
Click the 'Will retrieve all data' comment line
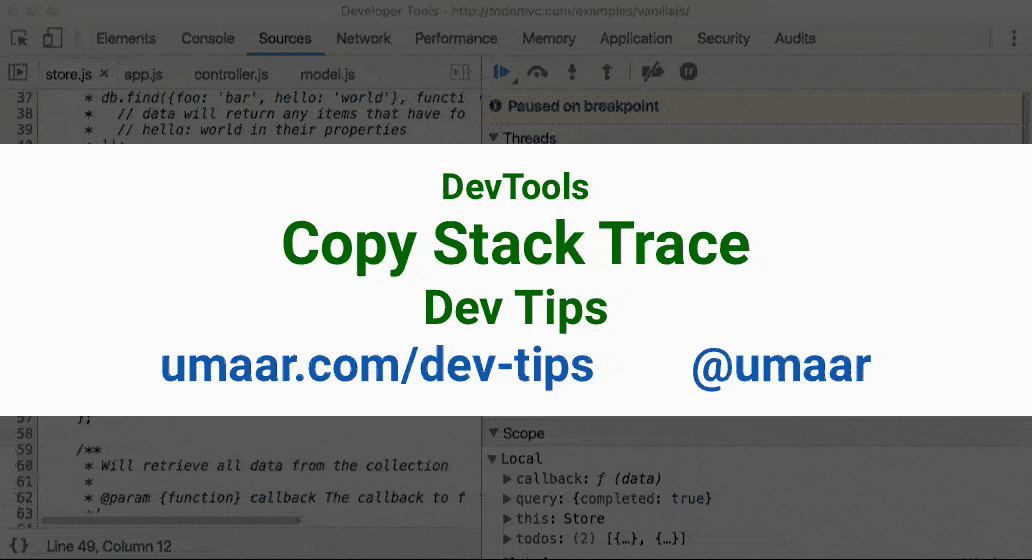tap(266, 465)
